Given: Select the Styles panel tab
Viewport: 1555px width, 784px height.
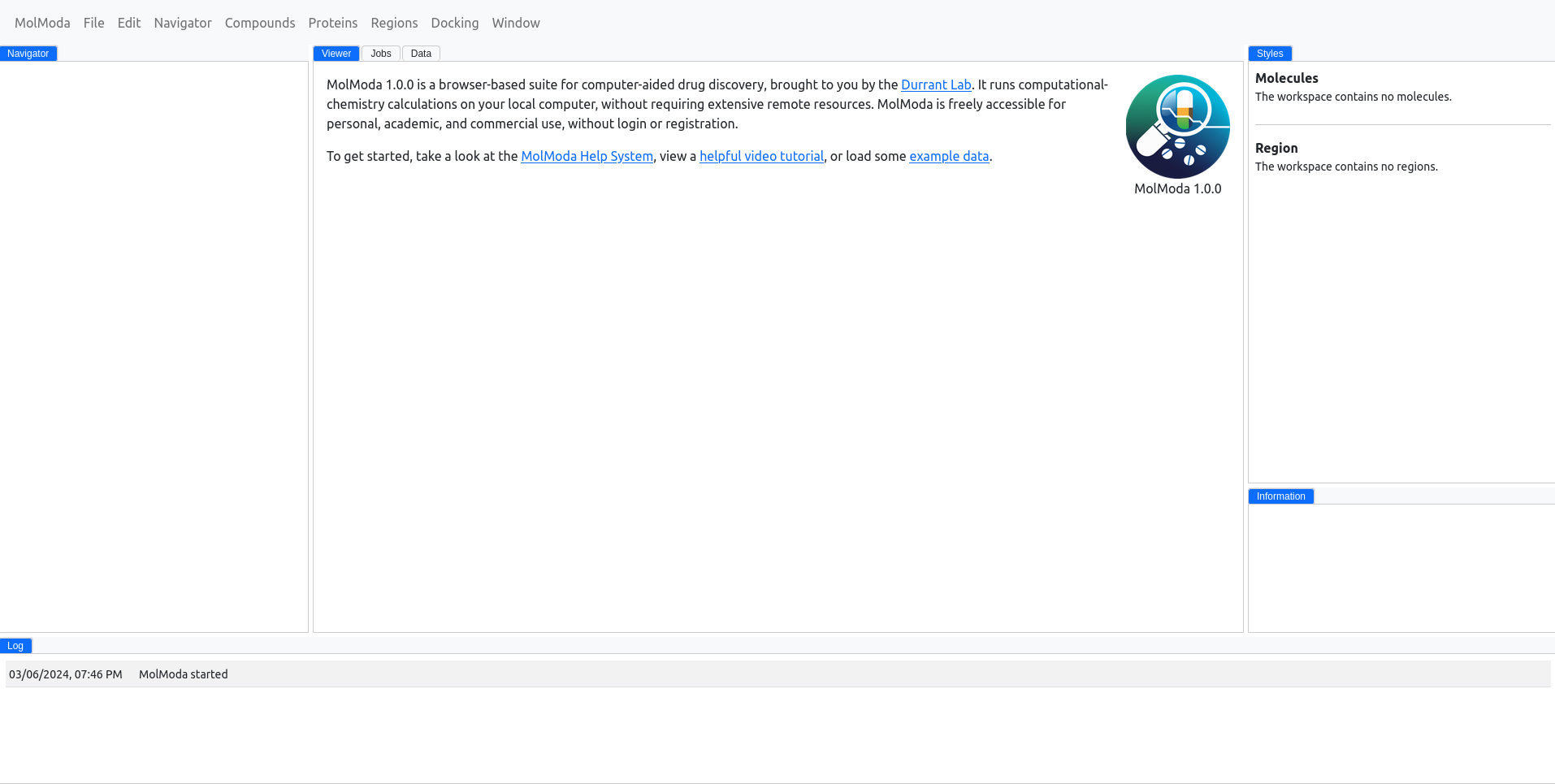Looking at the screenshot, I should pos(1269,54).
